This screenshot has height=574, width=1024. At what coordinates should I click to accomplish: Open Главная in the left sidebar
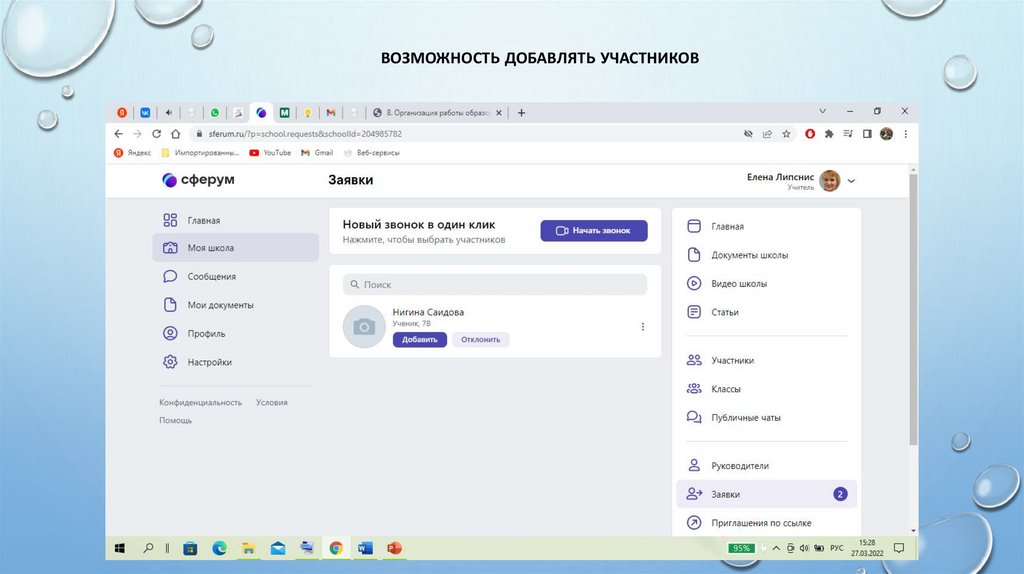203,220
